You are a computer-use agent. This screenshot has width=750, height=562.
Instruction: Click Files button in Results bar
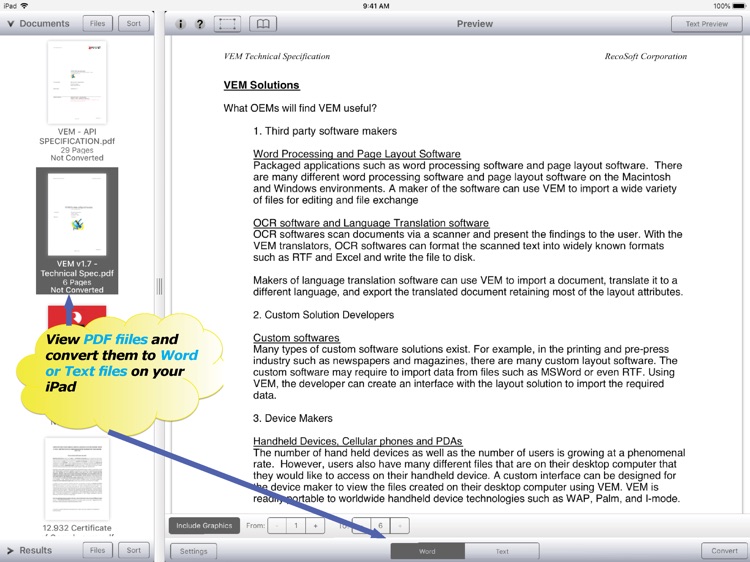pos(98,550)
